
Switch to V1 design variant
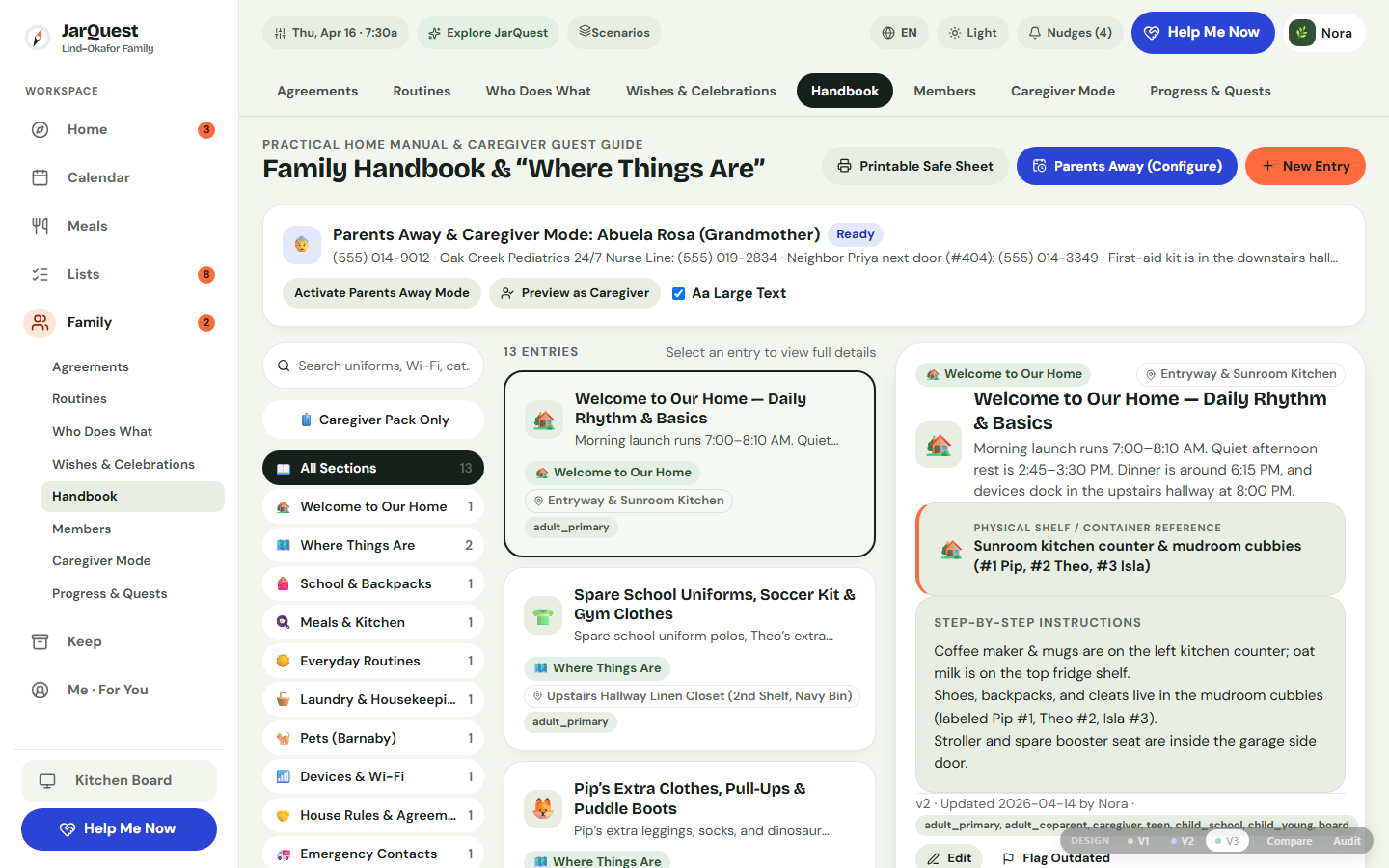(1138, 841)
